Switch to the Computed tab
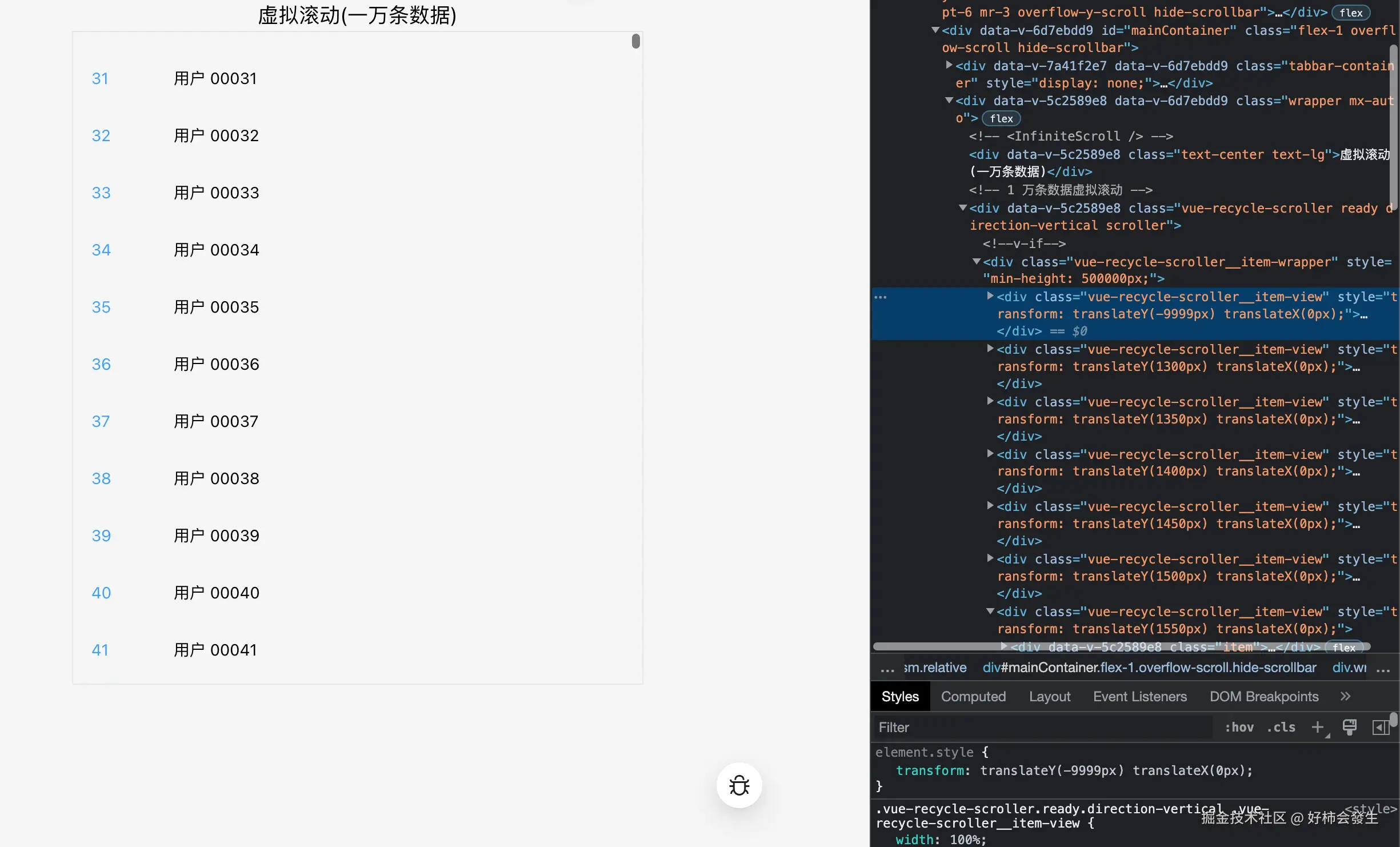The height and width of the screenshot is (847, 1400). (x=973, y=696)
